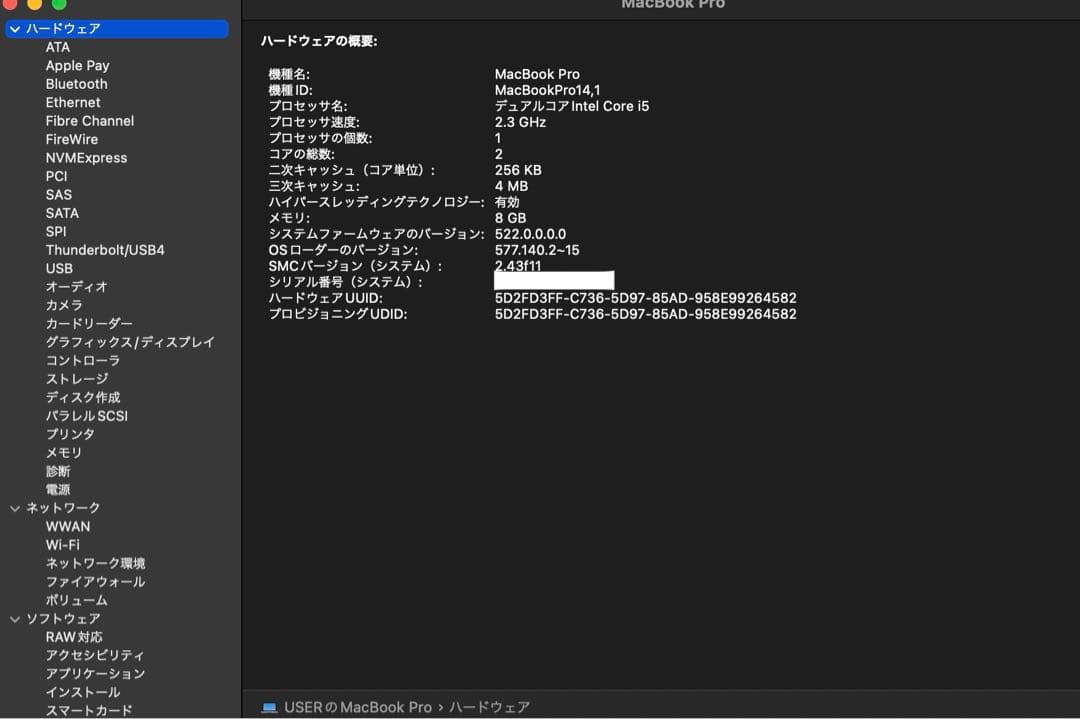This screenshot has height=719, width=1080.
Task: View 電源 information
Action: pos(58,489)
